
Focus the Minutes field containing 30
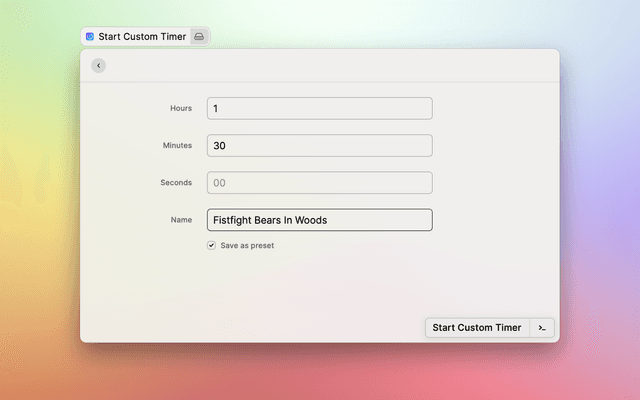point(319,145)
